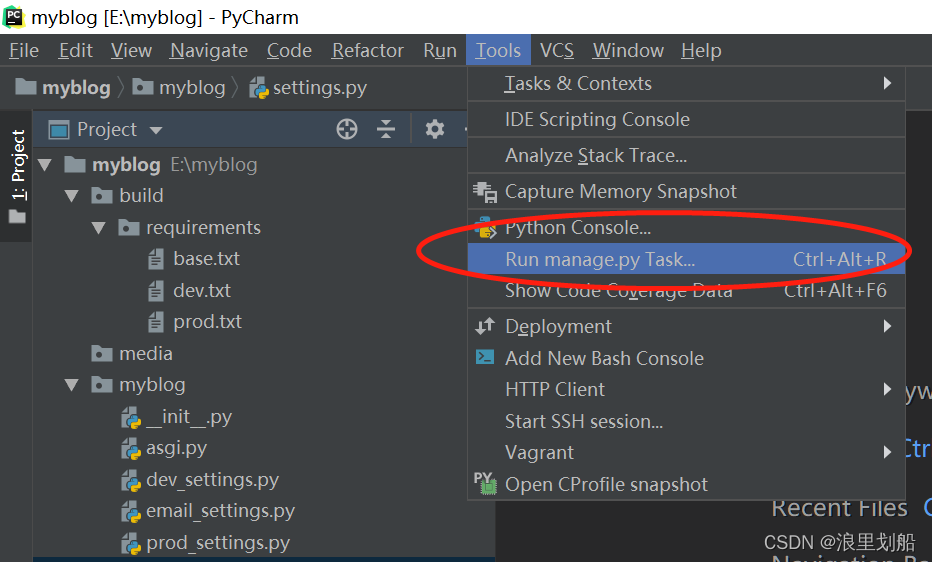Select base.txt in project tree
932x562 pixels.
point(206,259)
